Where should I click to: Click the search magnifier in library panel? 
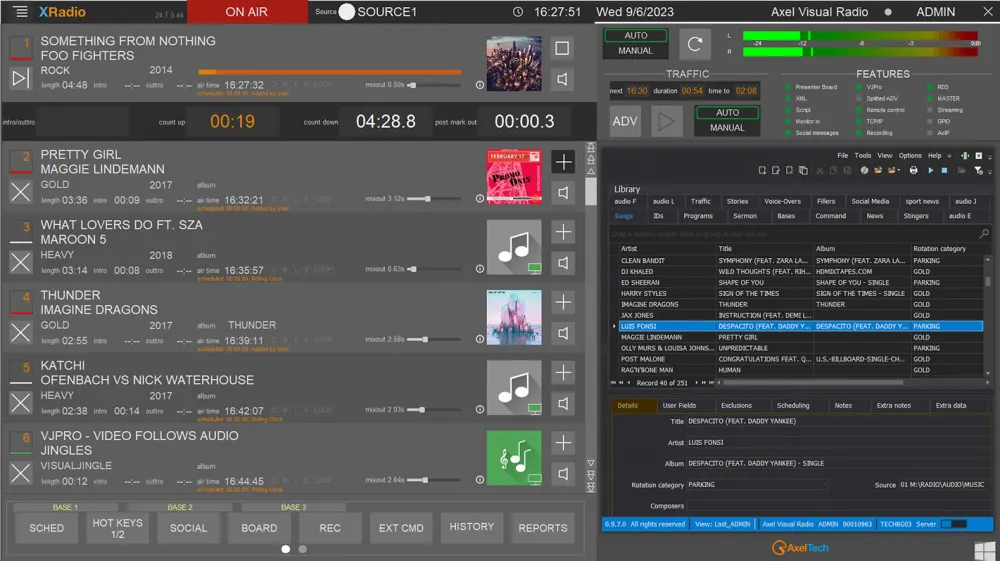click(x=984, y=234)
